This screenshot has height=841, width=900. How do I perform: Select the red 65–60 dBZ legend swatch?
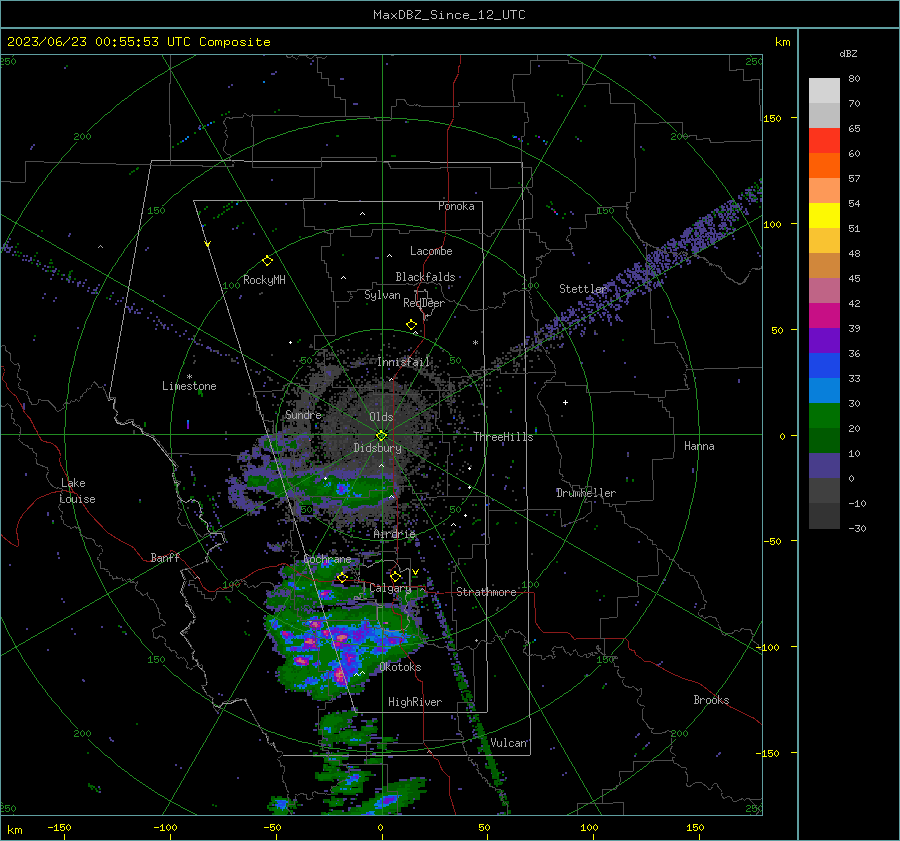point(824,141)
